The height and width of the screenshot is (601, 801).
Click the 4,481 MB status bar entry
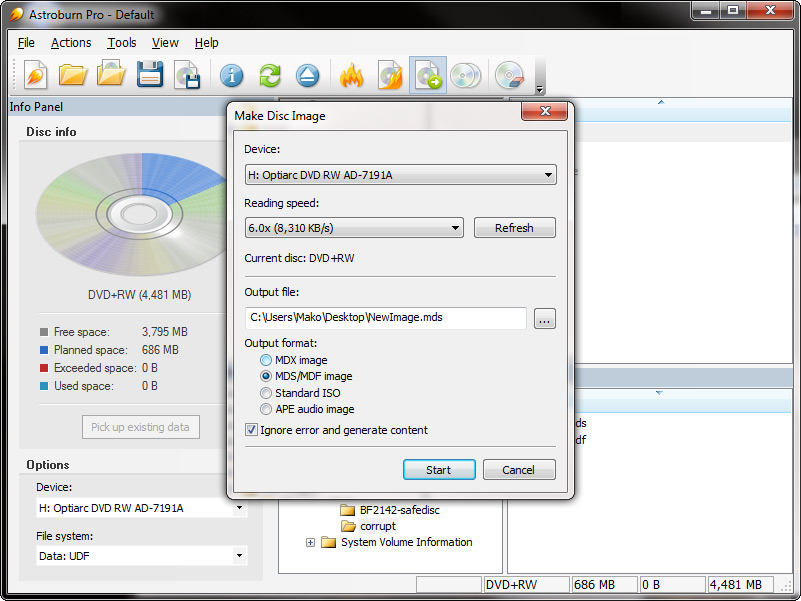point(740,585)
